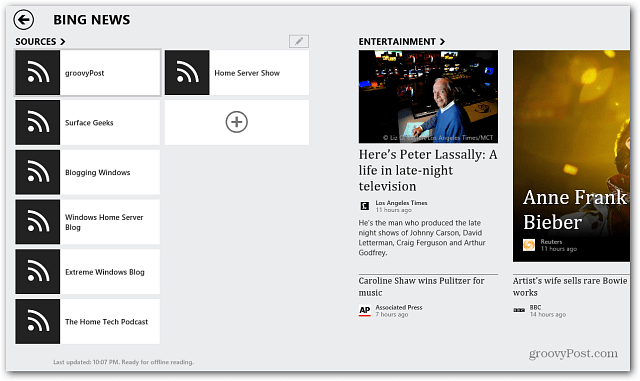Image resolution: width=640 pixels, height=381 pixels.
Task: Click the groovyPost RSS feed icon
Action: pos(38,73)
